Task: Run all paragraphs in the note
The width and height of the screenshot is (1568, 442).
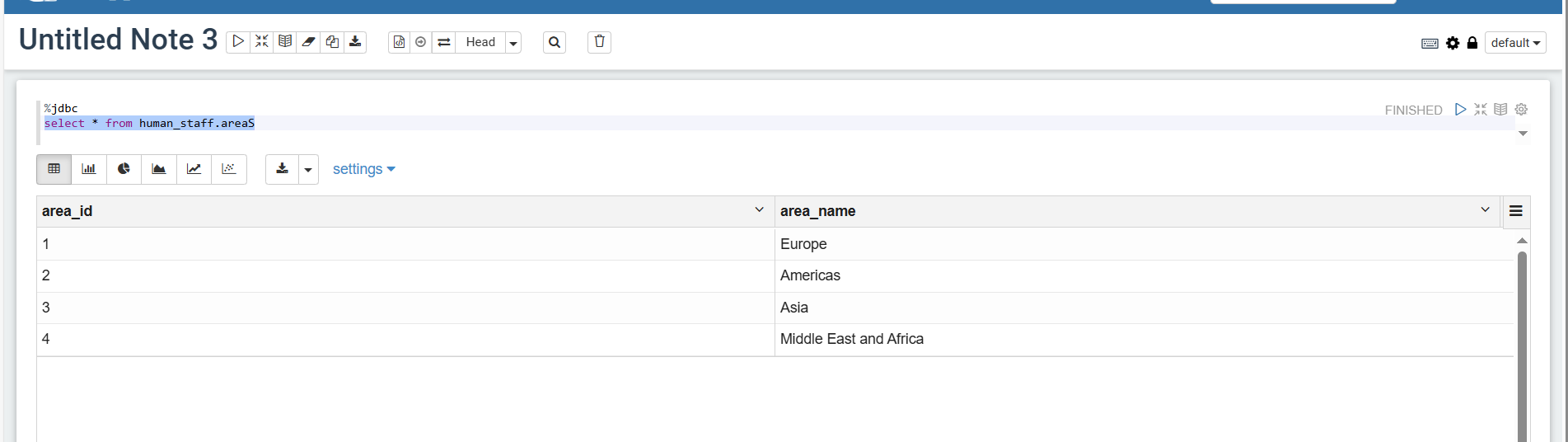Action: click(x=238, y=42)
